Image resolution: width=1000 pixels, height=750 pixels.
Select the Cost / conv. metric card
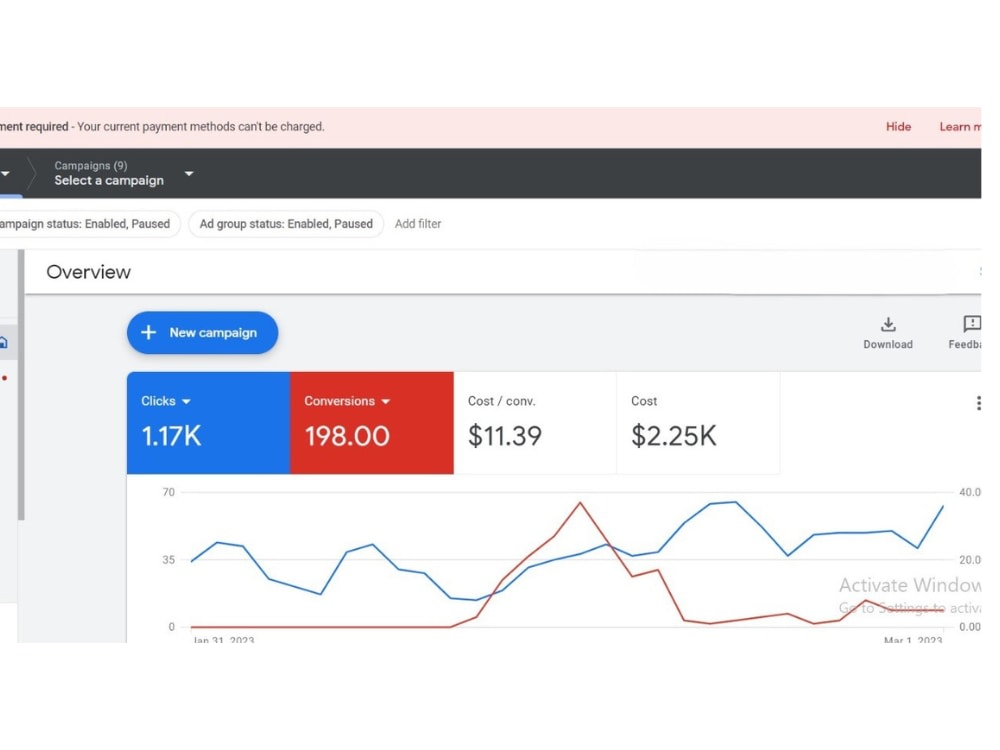(535, 423)
